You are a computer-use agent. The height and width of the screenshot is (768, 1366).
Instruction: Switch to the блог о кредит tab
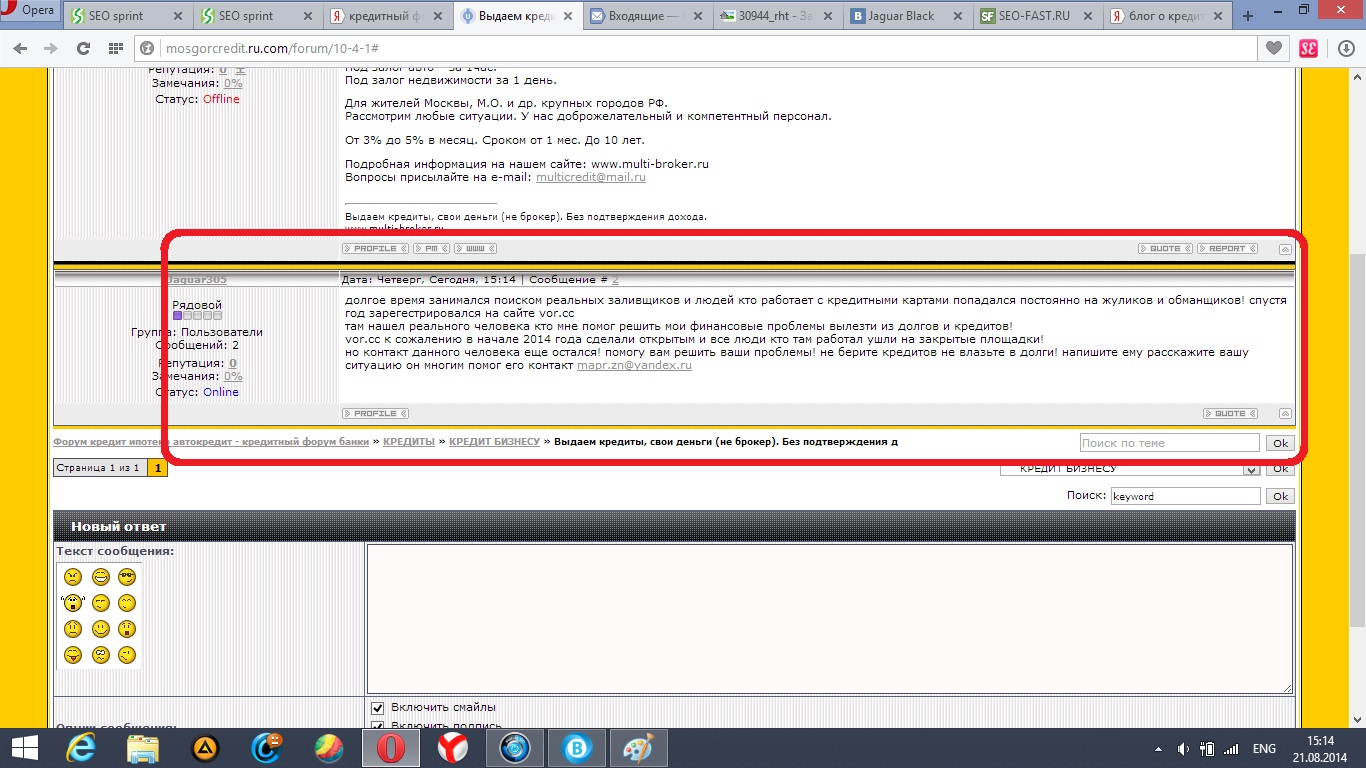click(x=1166, y=16)
